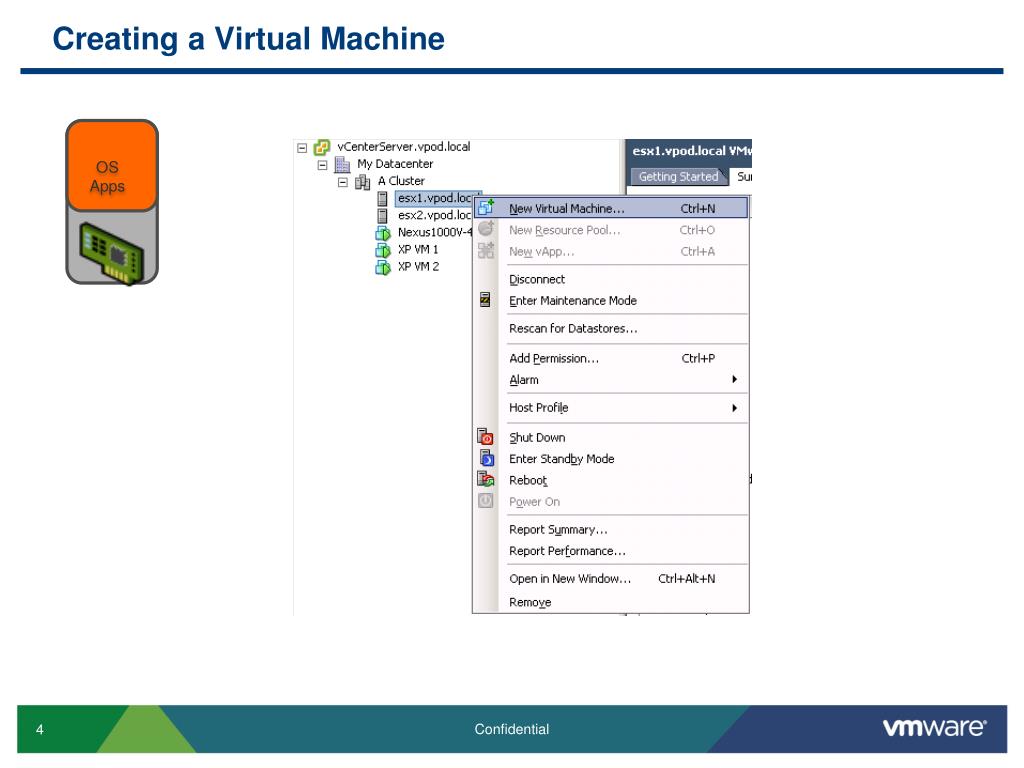The height and width of the screenshot is (768, 1024).
Task: Select Enter Standby Mode
Action: (611, 459)
